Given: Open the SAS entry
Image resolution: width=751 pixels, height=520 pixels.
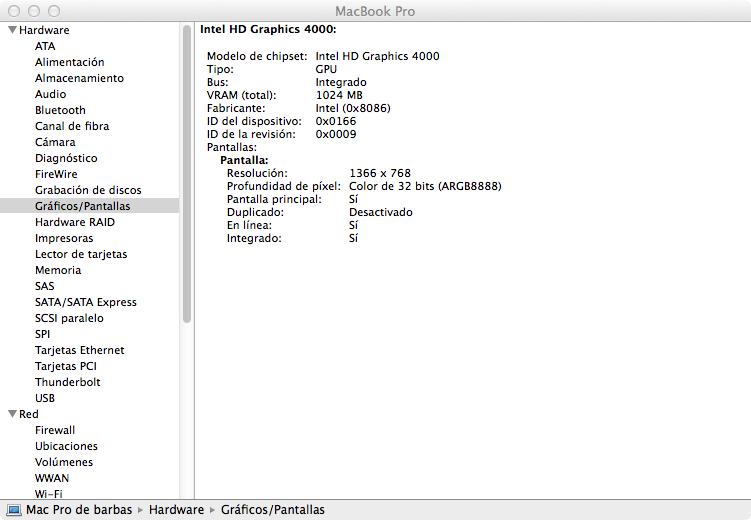Looking at the screenshot, I should [x=45, y=286].
